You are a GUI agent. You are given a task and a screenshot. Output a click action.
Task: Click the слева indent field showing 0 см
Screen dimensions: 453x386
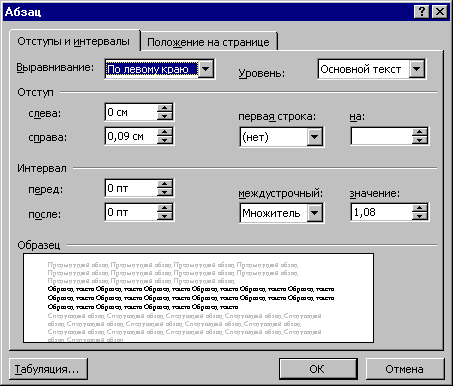tap(131, 112)
